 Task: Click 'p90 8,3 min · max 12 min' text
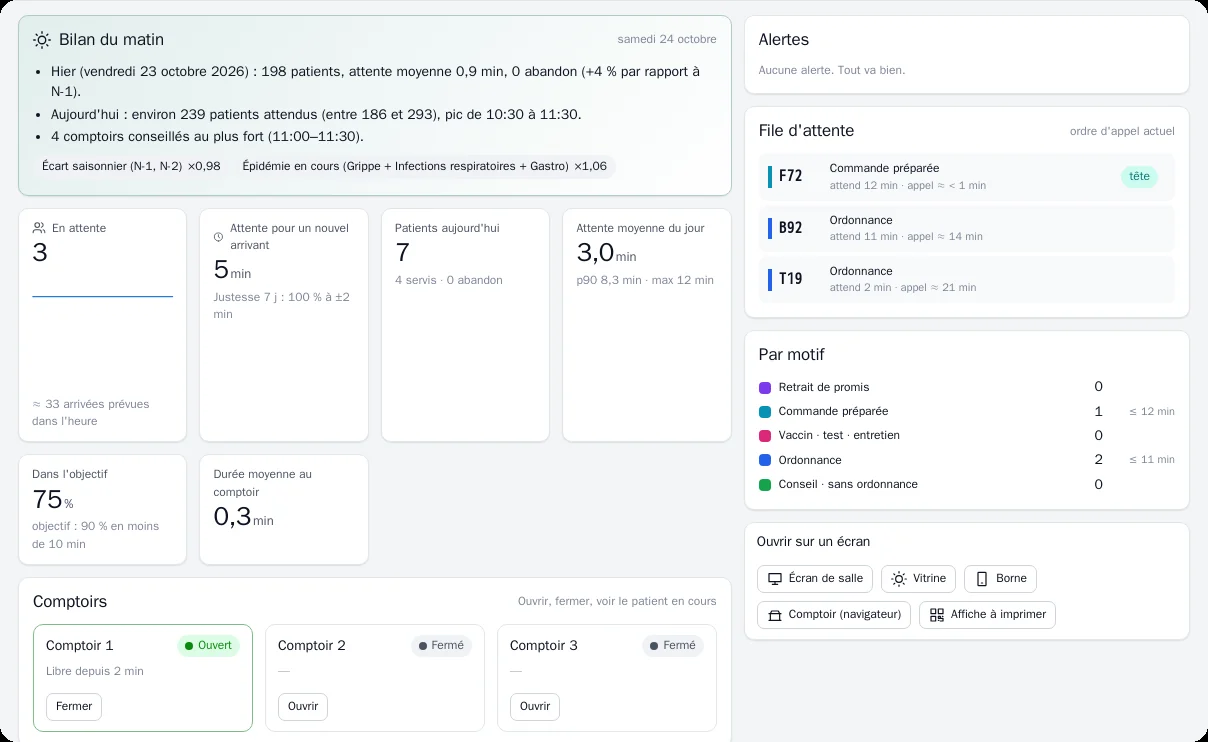coord(645,280)
